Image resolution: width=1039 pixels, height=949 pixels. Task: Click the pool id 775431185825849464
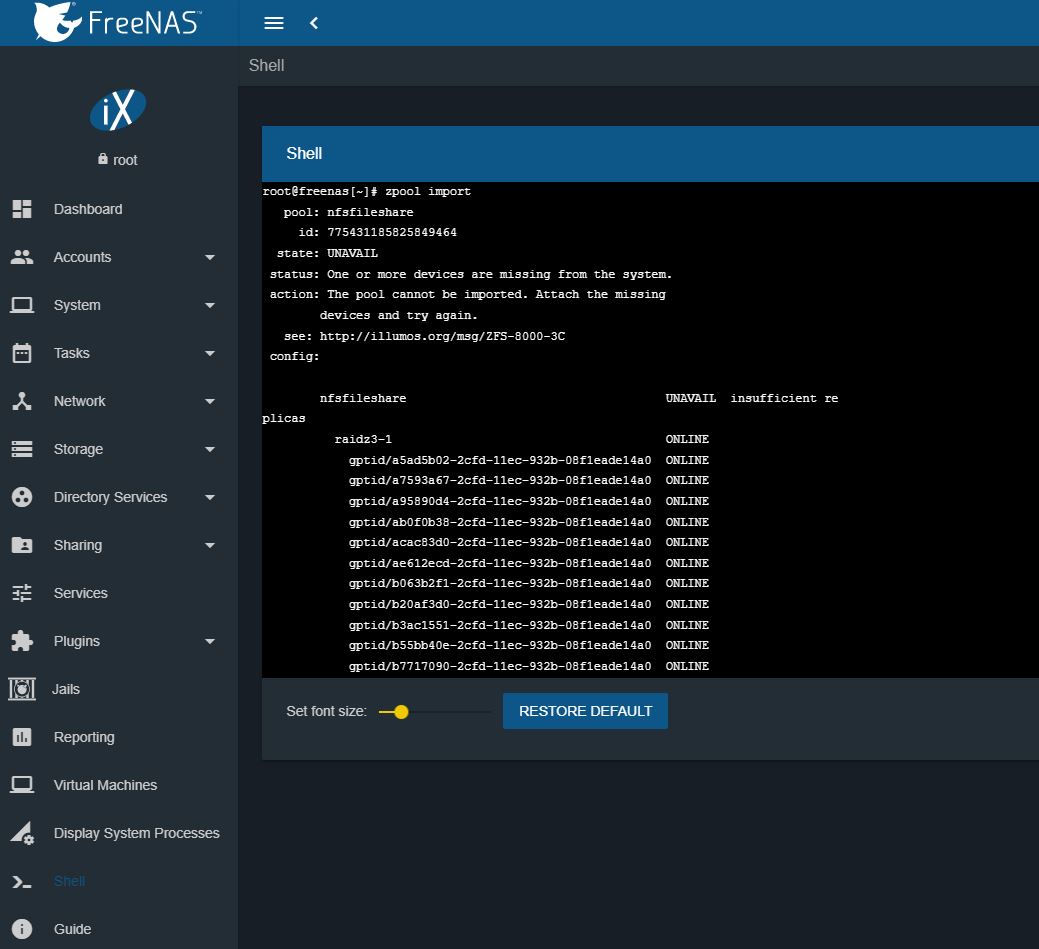click(392, 233)
